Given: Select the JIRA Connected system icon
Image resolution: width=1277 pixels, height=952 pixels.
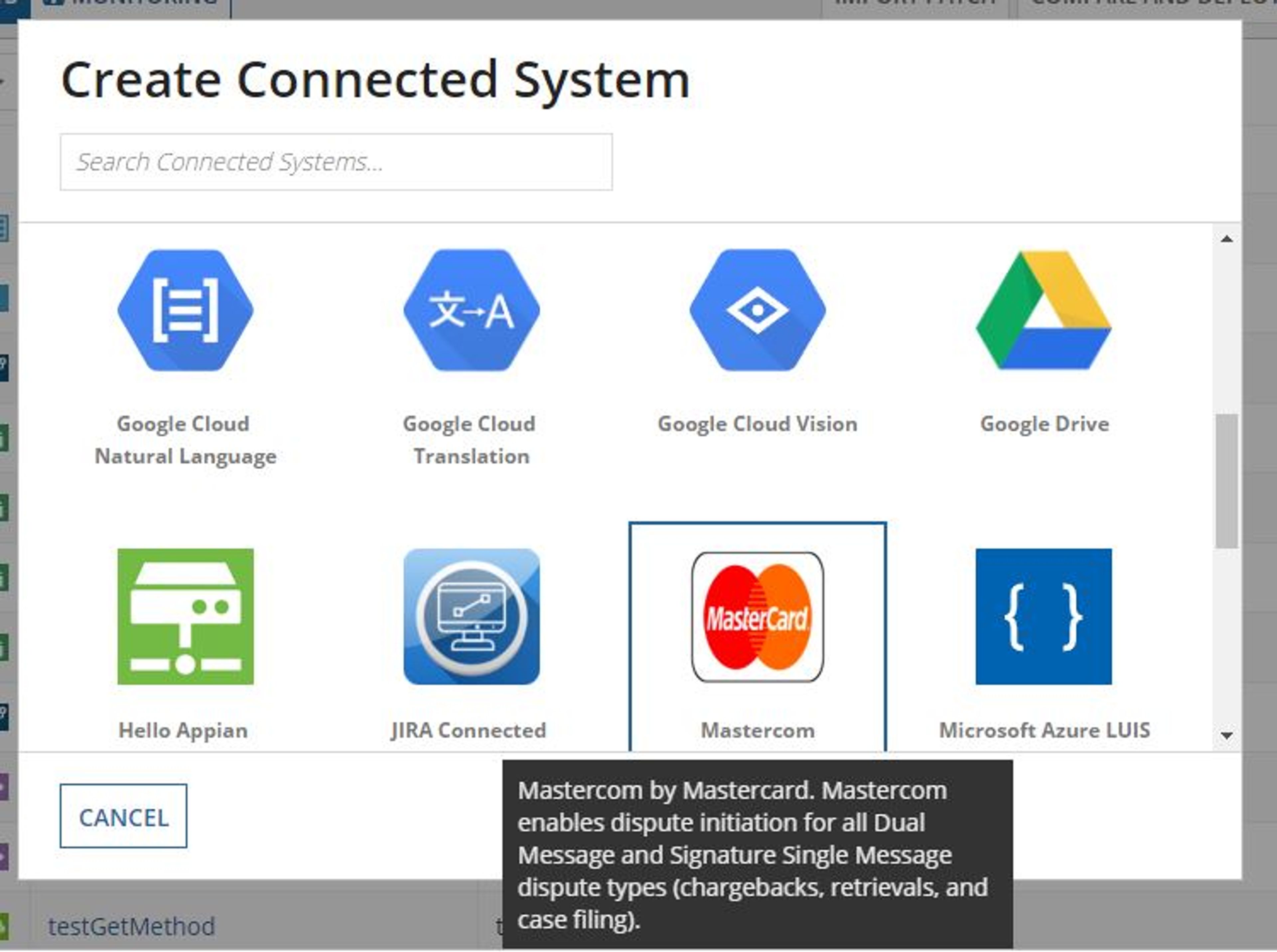Looking at the screenshot, I should 472,617.
